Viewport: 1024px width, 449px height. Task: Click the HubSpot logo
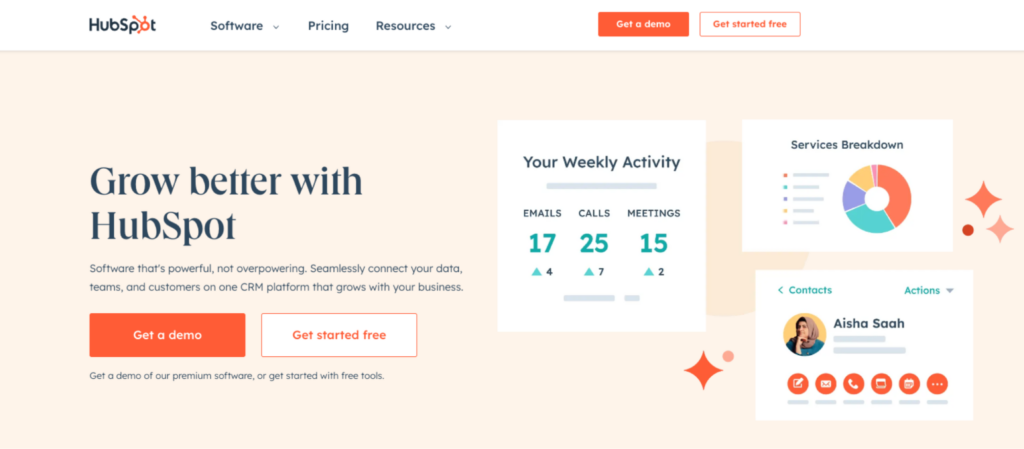click(x=123, y=26)
